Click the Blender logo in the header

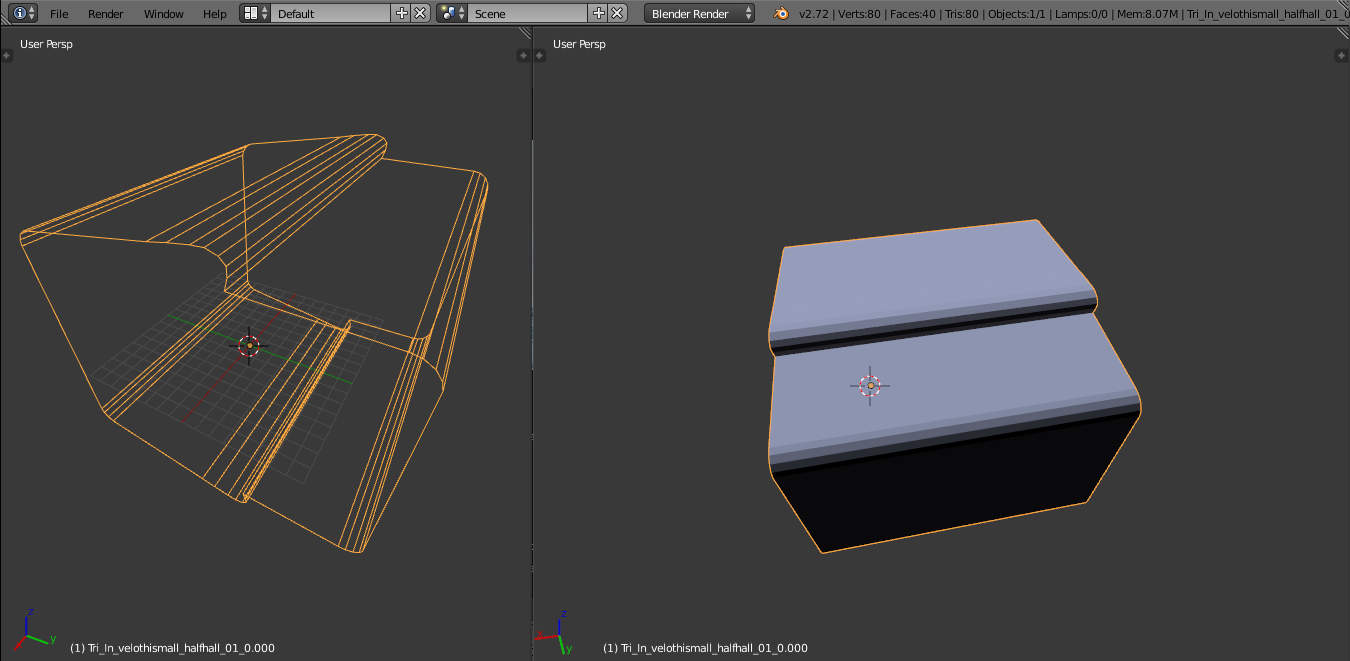click(x=780, y=13)
